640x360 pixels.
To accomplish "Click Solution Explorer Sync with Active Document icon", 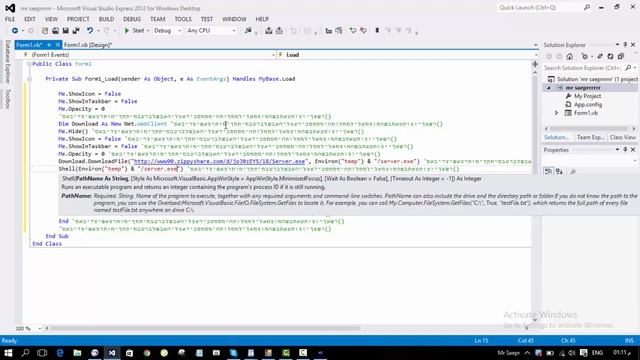I will point(600,57).
